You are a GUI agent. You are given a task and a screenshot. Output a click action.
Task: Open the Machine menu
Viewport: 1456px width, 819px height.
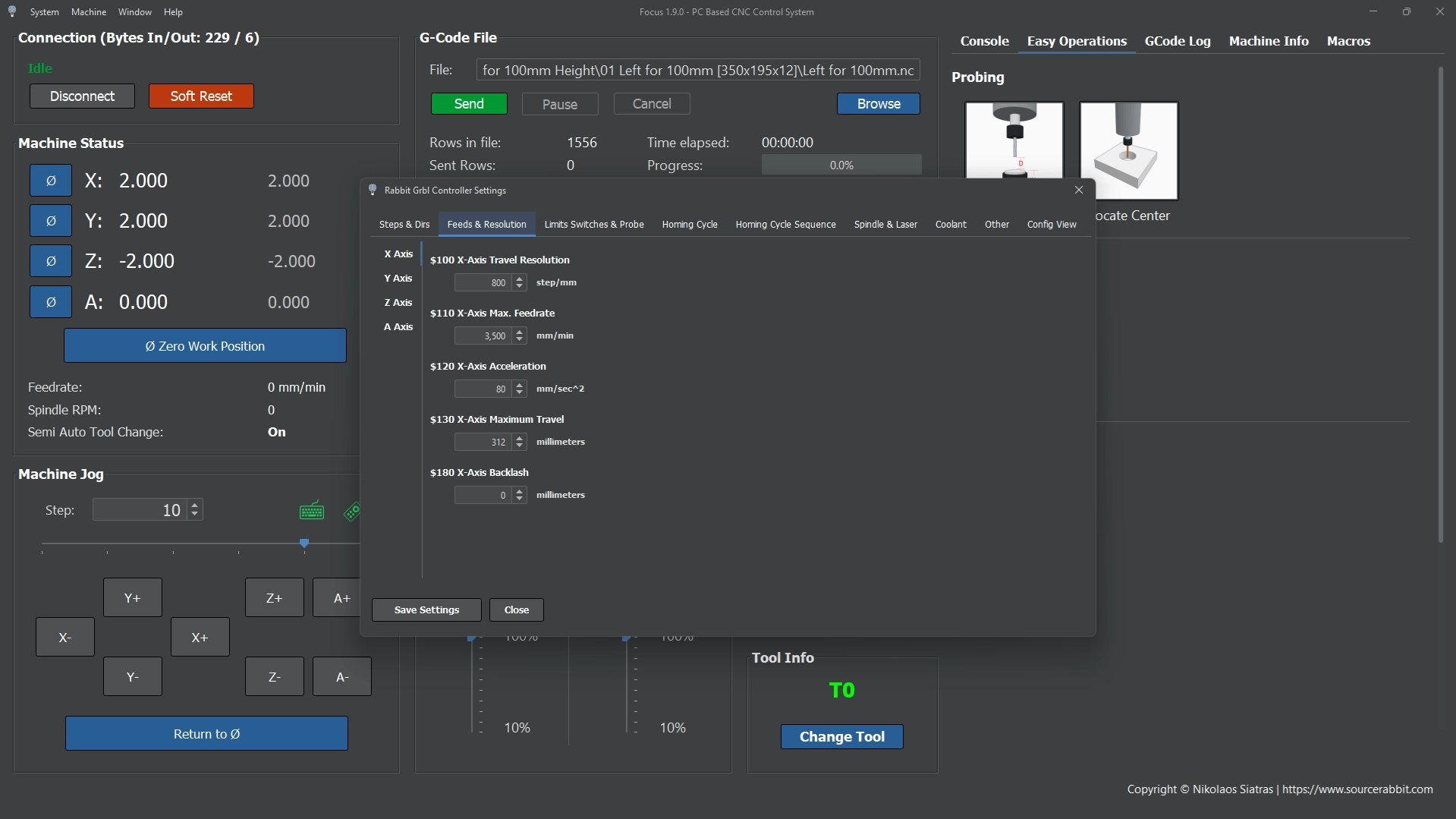click(x=88, y=12)
